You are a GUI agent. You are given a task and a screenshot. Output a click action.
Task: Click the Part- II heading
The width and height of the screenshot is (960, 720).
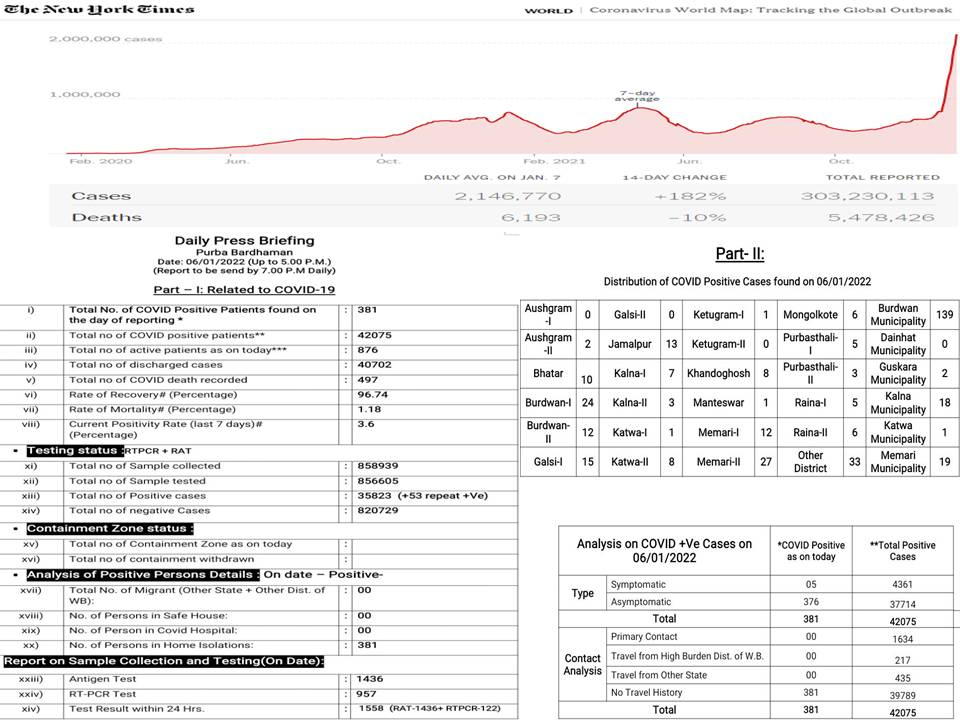tap(740, 254)
